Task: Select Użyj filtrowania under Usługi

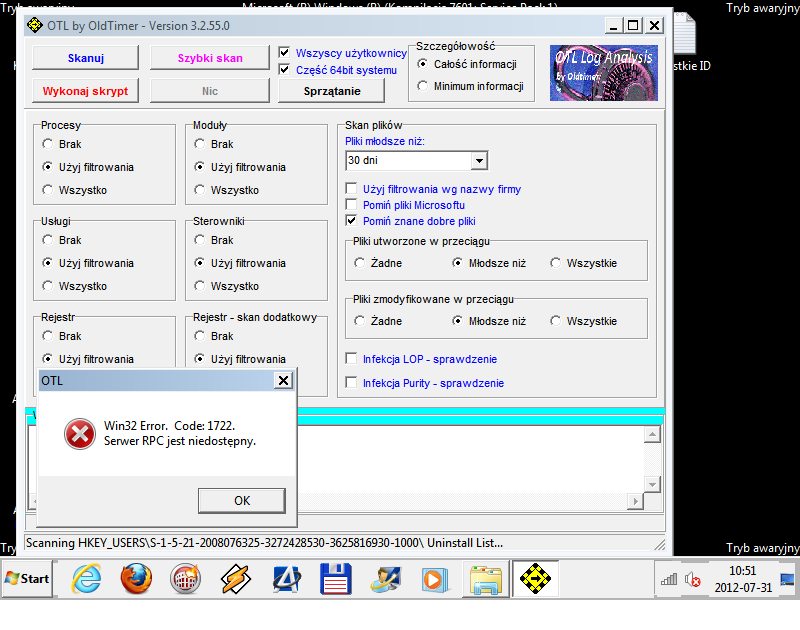Action: point(47,263)
